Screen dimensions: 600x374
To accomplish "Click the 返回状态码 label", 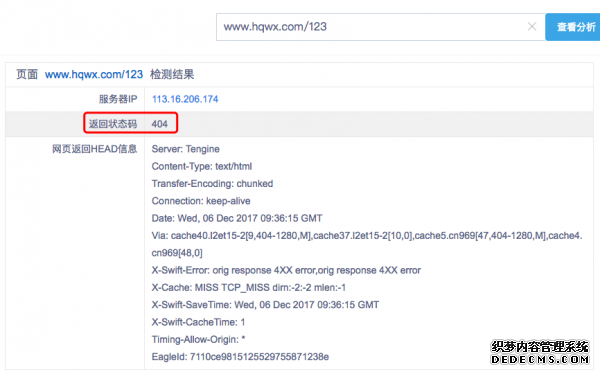I will click(x=113, y=124).
